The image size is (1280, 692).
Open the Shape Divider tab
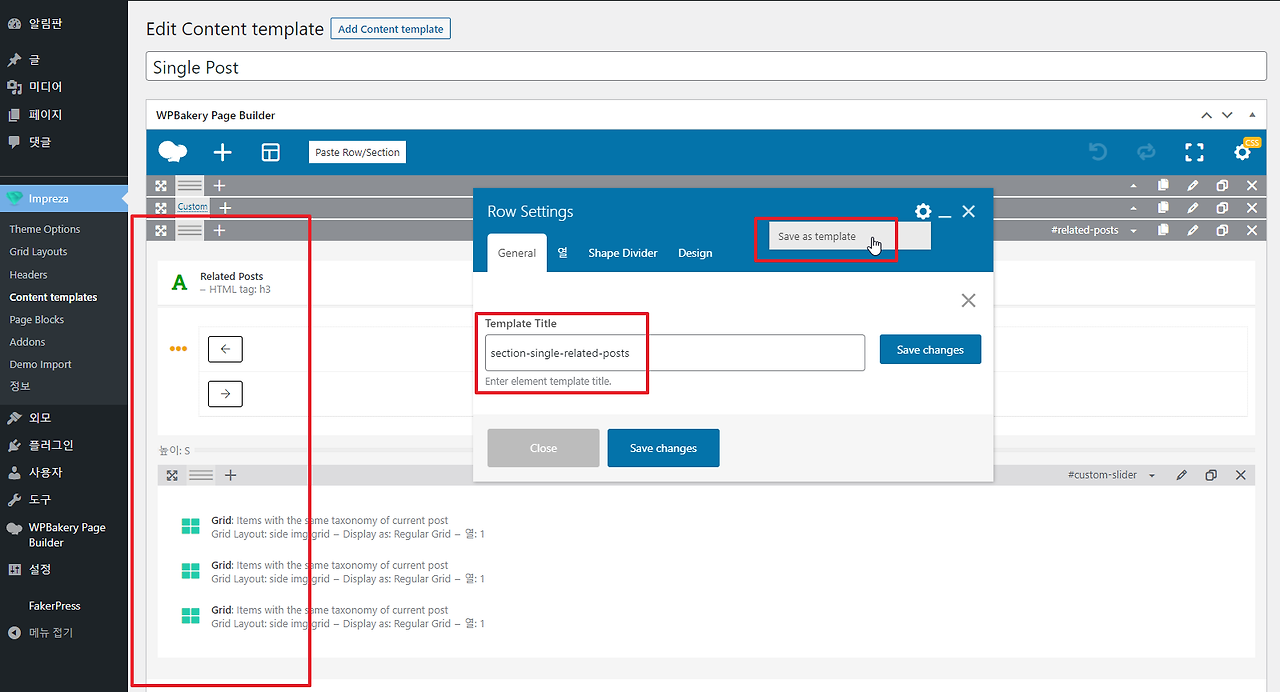tap(623, 253)
